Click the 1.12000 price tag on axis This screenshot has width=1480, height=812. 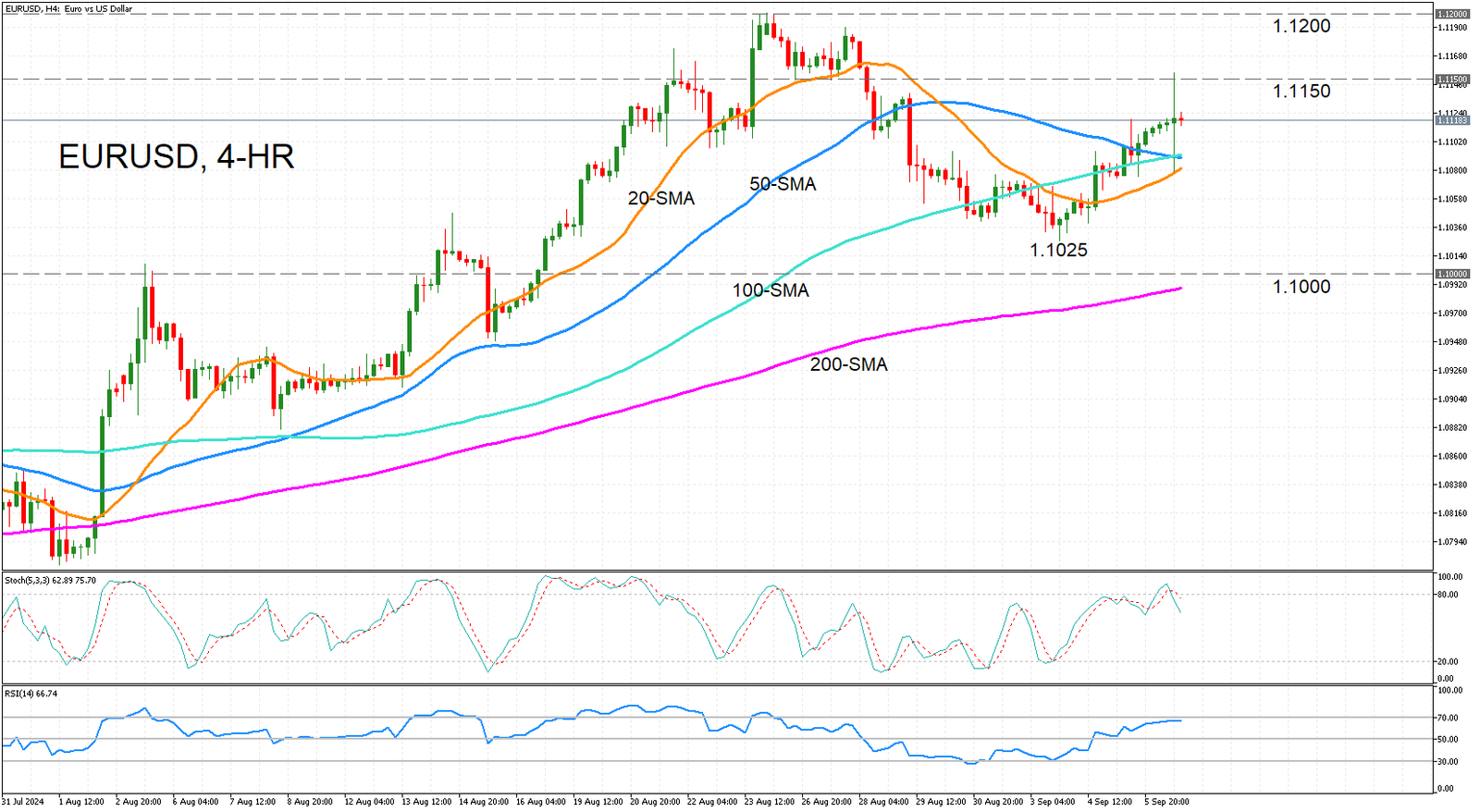coord(1452,14)
